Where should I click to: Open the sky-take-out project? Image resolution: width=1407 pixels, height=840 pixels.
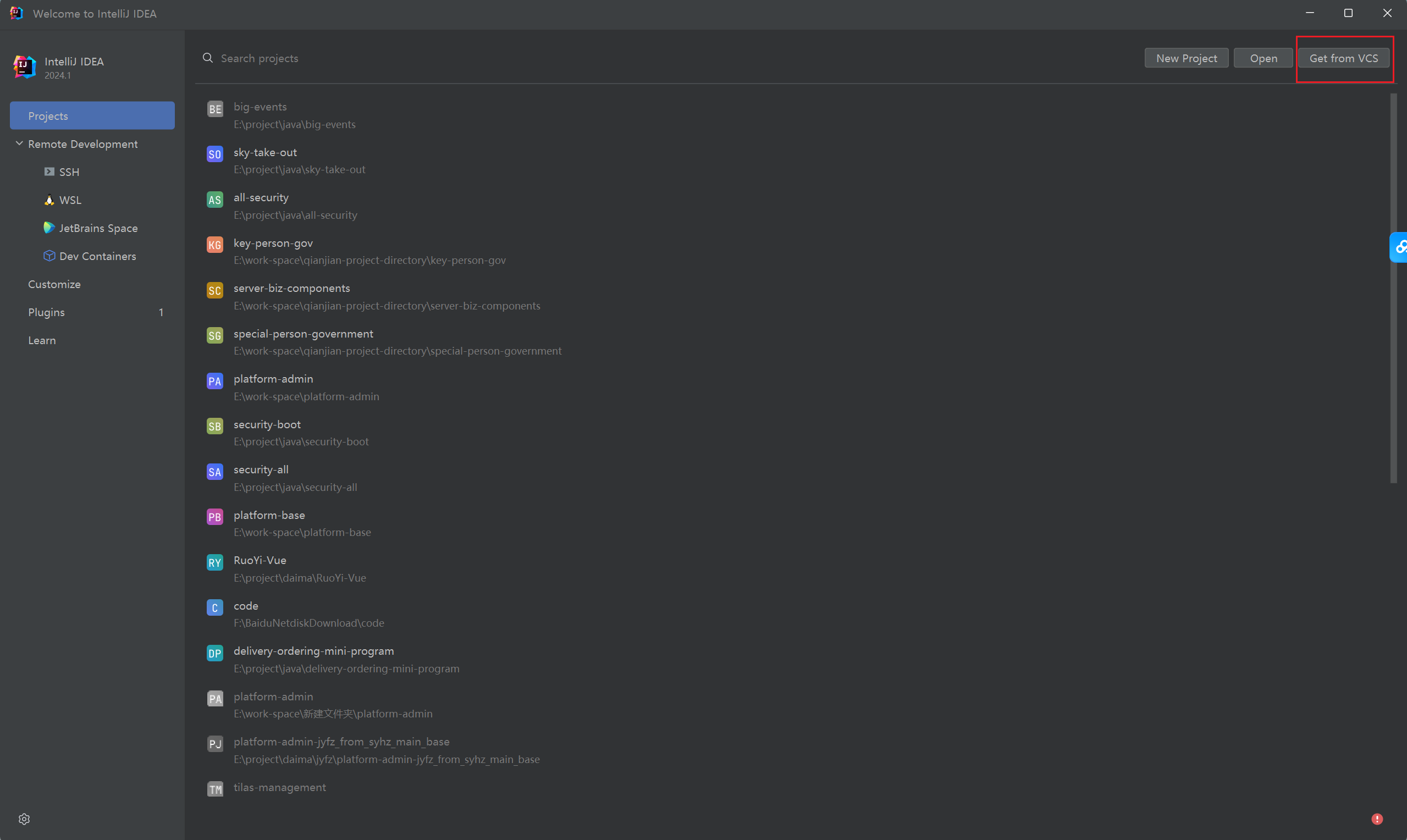click(792, 161)
